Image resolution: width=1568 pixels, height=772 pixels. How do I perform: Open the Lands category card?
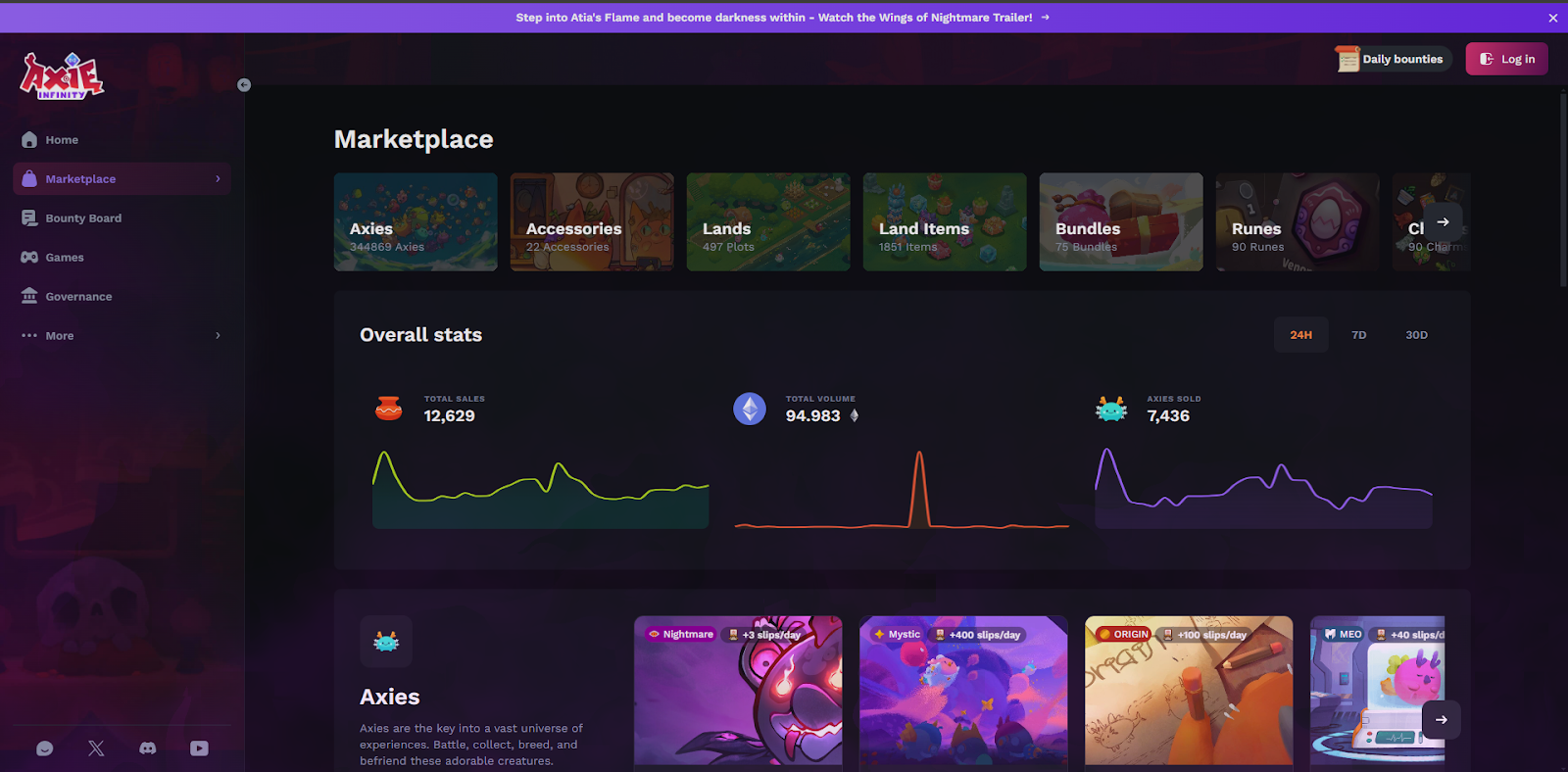768,222
